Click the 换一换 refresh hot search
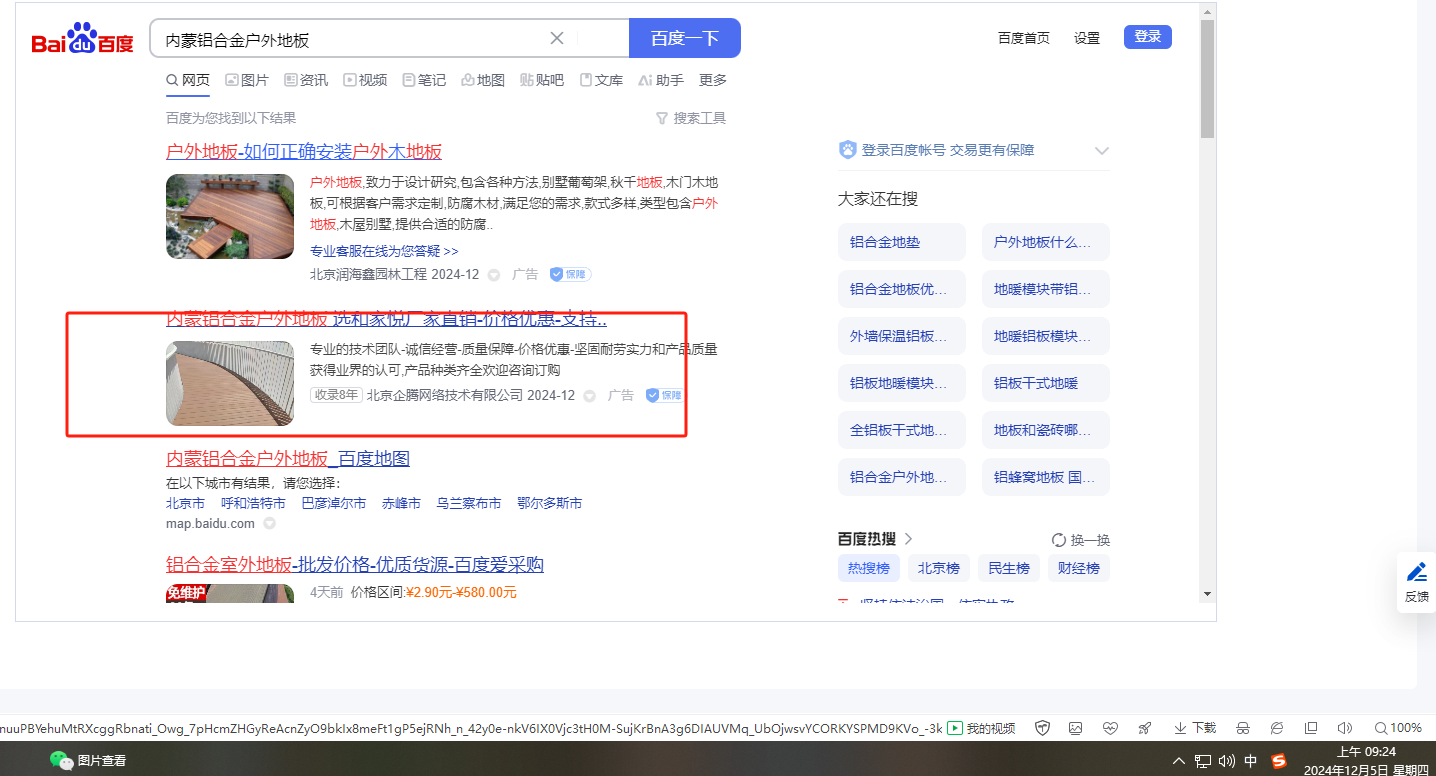The height and width of the screenshot is (776, 1436). pos(1081,540)
